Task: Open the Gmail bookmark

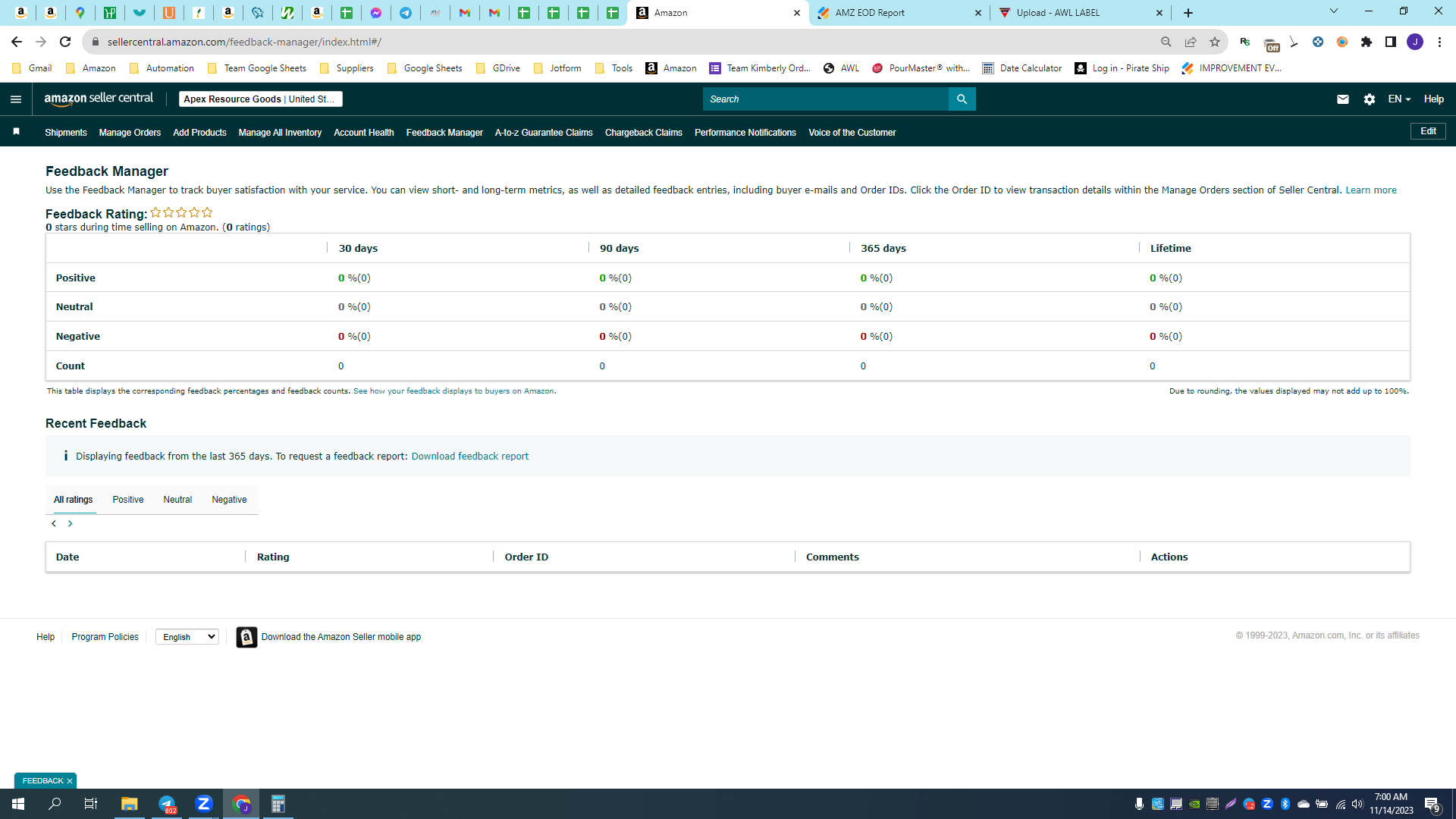Action: [x=32, y=68]
